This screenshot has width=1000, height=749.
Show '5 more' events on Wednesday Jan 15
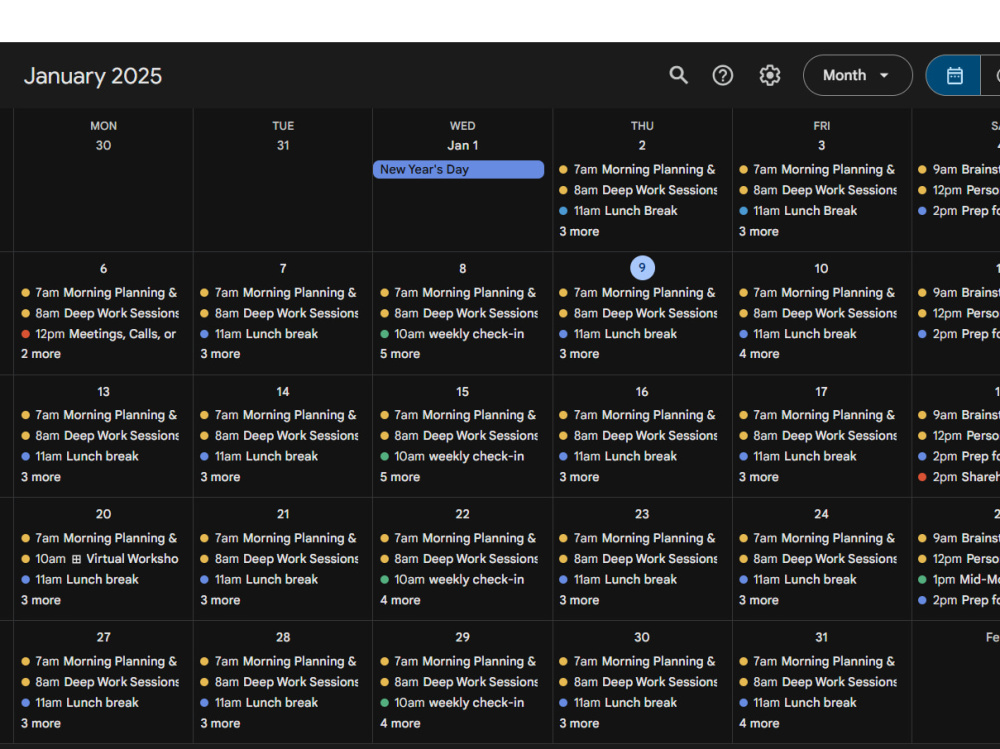click(x=400, y=477)
